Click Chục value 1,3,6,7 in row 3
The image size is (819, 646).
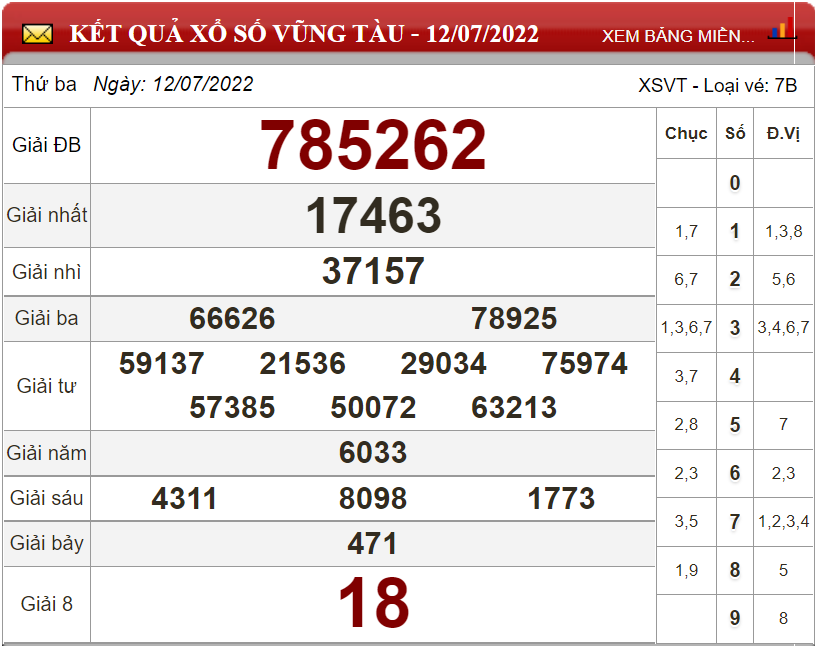[686, 327]
